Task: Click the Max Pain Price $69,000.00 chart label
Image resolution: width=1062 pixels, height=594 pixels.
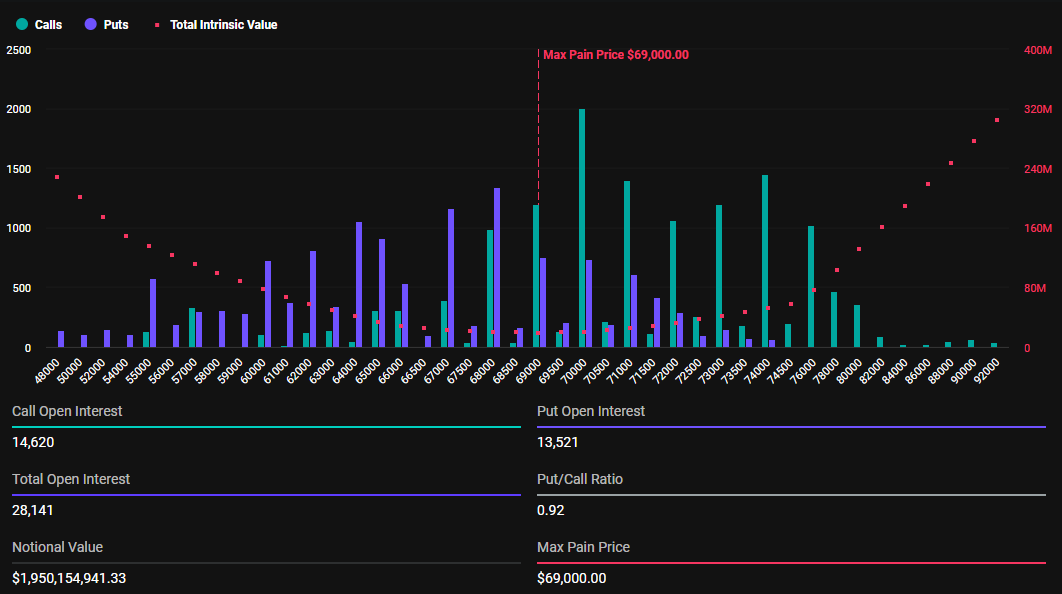Action: pyautogui.click(x=616, y=55)
